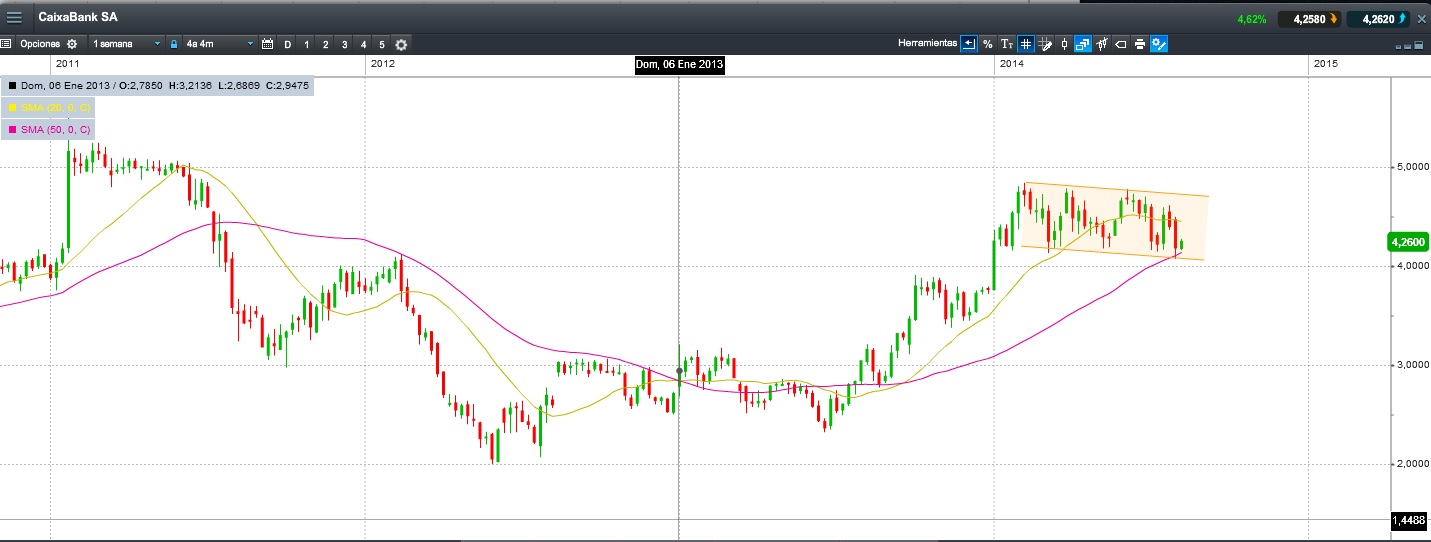
Task: Click the 2014 time axis label
Action: click(1011, 63)
